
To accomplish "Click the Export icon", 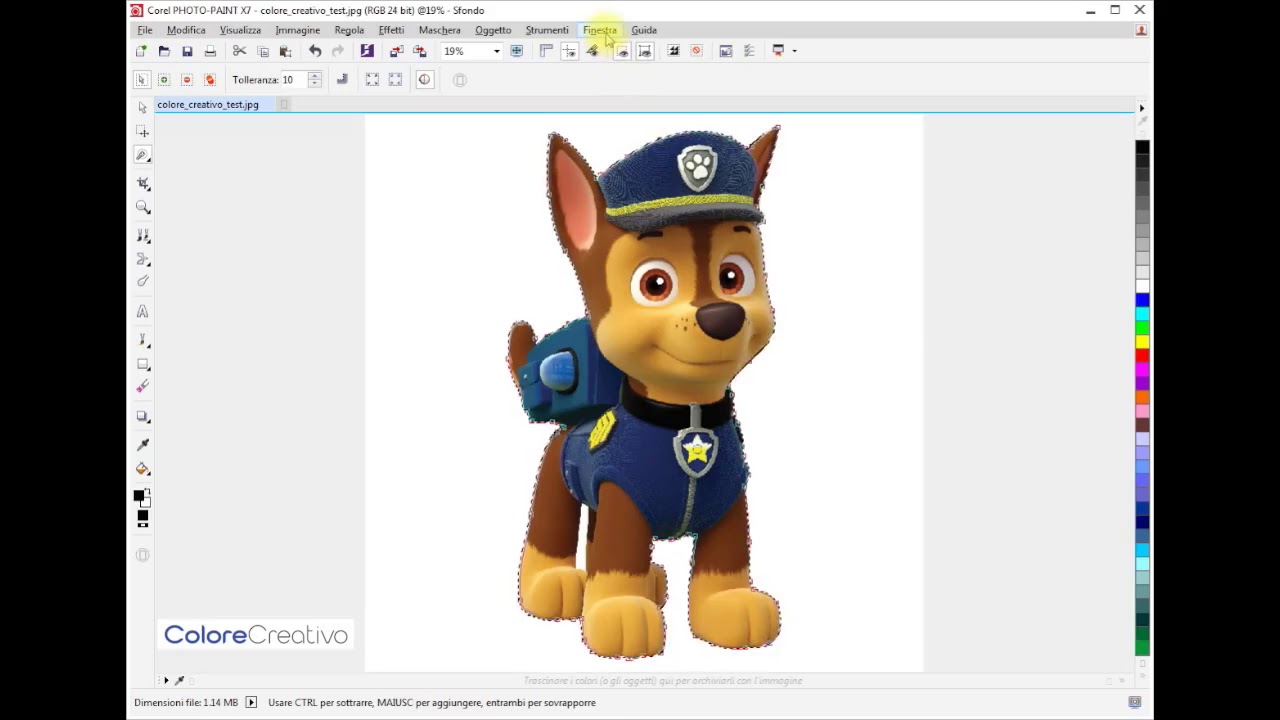I will (420, 51).
